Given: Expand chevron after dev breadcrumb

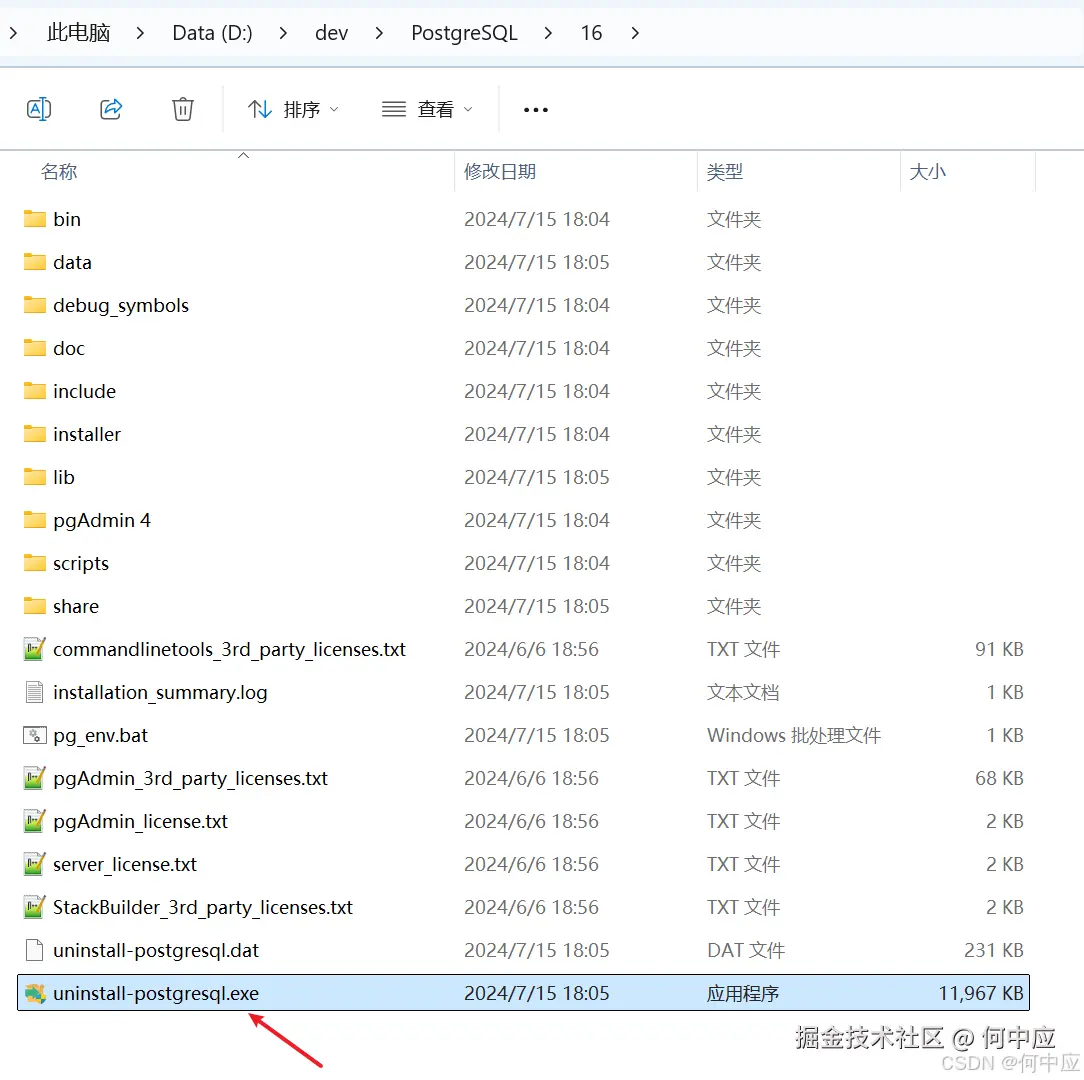Looking at the screenshot, I should (x=379, y=32).
